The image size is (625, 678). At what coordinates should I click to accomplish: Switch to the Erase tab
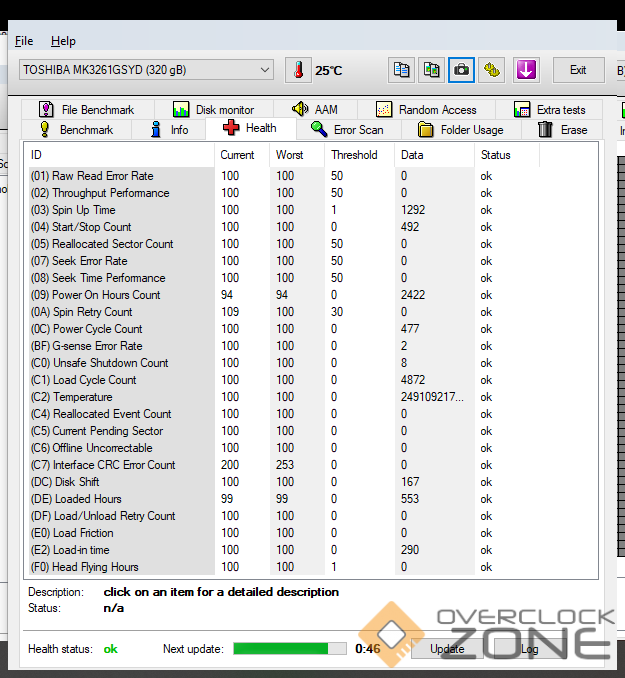pos(562,130)
